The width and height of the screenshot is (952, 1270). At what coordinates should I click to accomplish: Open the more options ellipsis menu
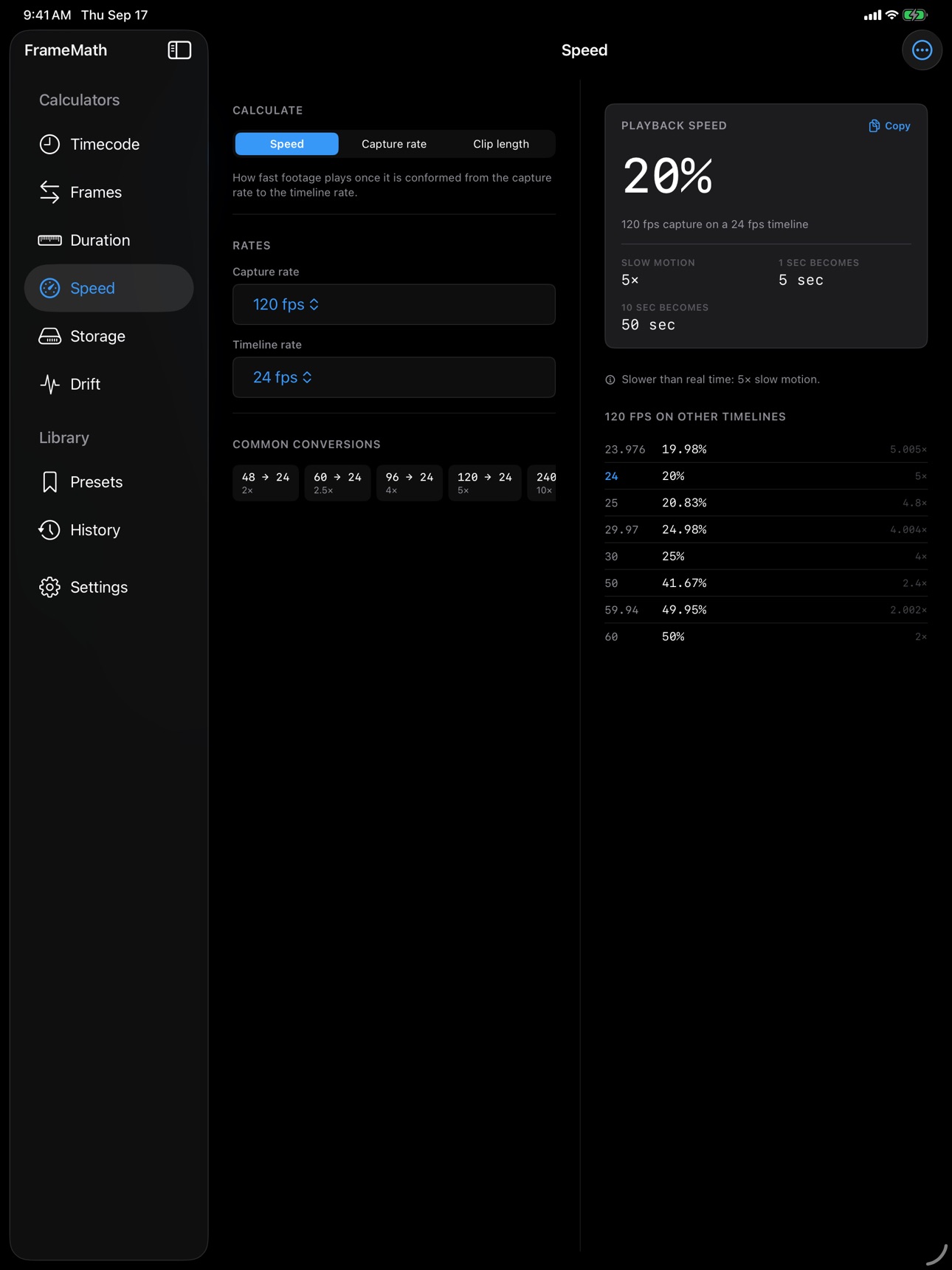(922, 50)
